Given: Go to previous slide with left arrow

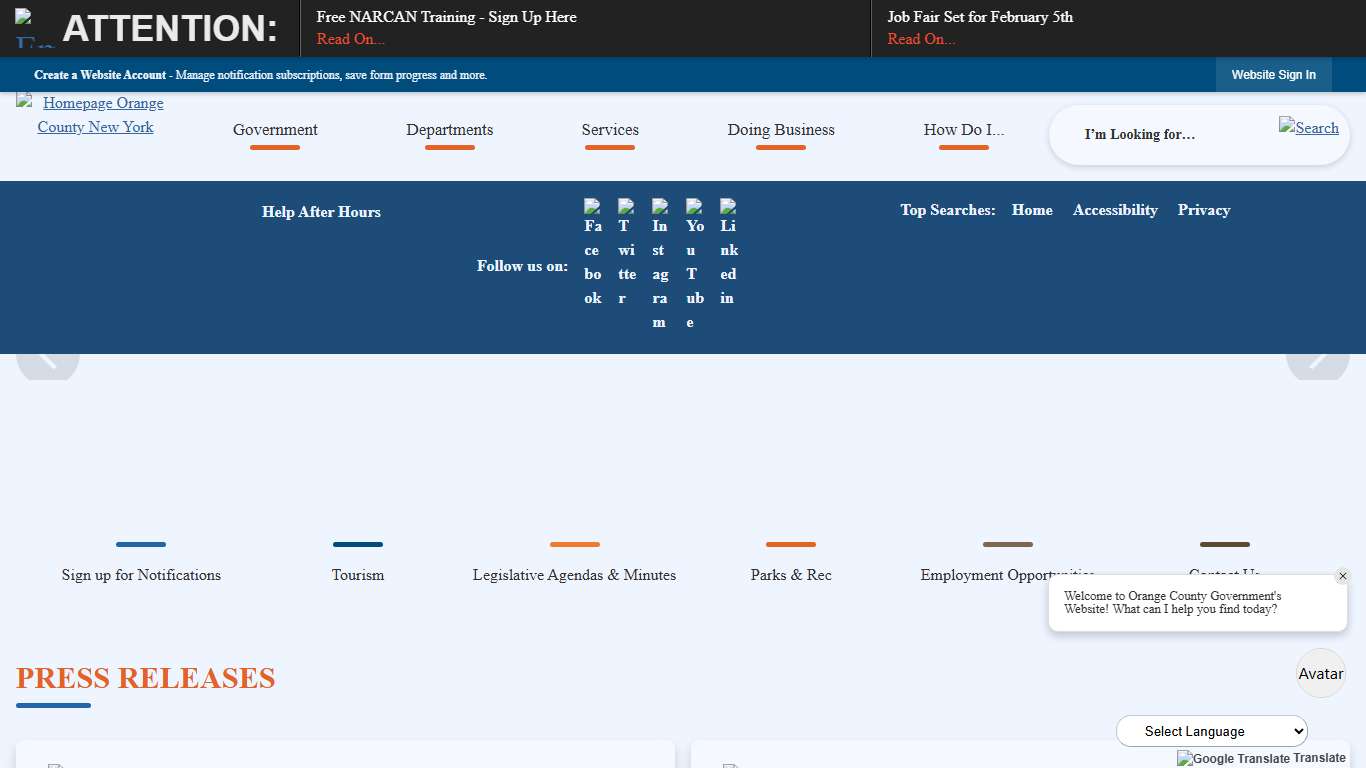Looking at the screenshot, I should tap(48, 361).
